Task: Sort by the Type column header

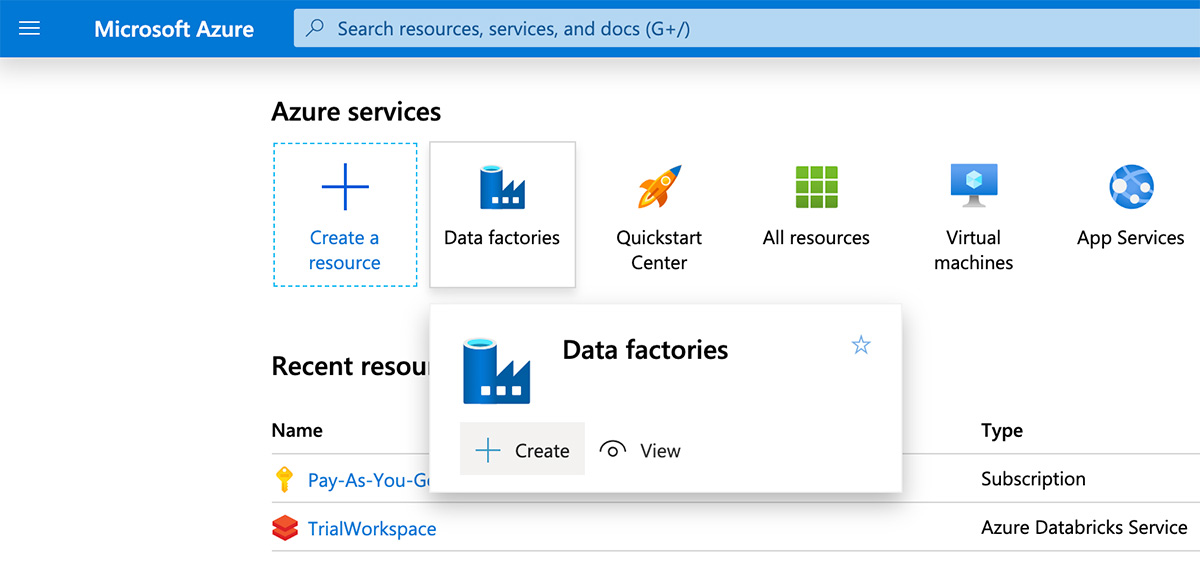Action: click(1002, 431)
